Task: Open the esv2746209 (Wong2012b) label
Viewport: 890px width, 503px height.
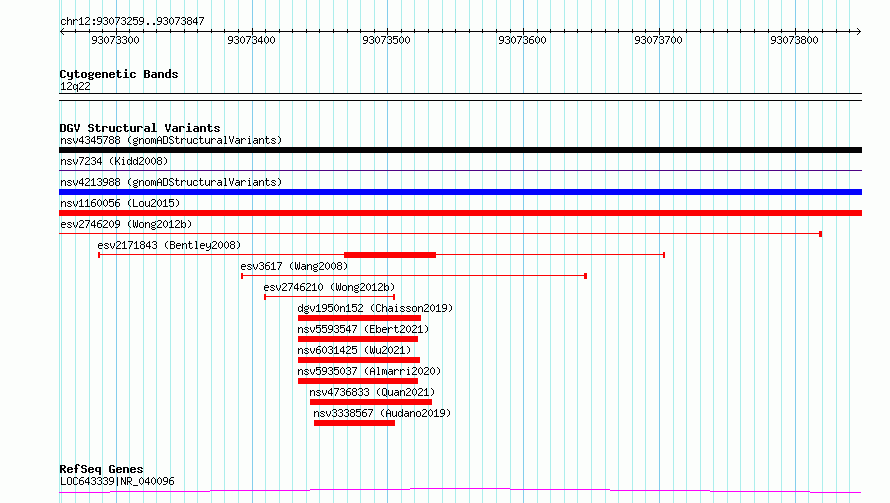Action: [126, 224]
